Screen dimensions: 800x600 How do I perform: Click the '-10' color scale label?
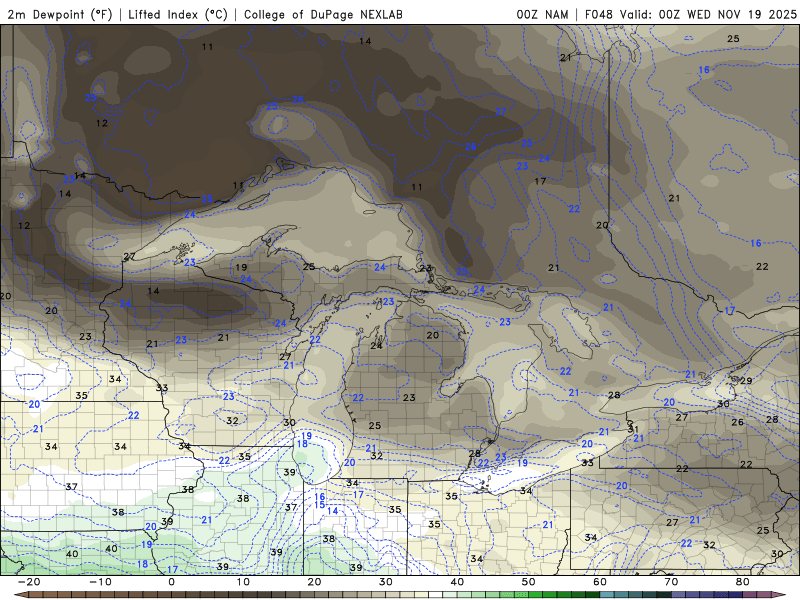pyautogui.click(x=100, y=582)
